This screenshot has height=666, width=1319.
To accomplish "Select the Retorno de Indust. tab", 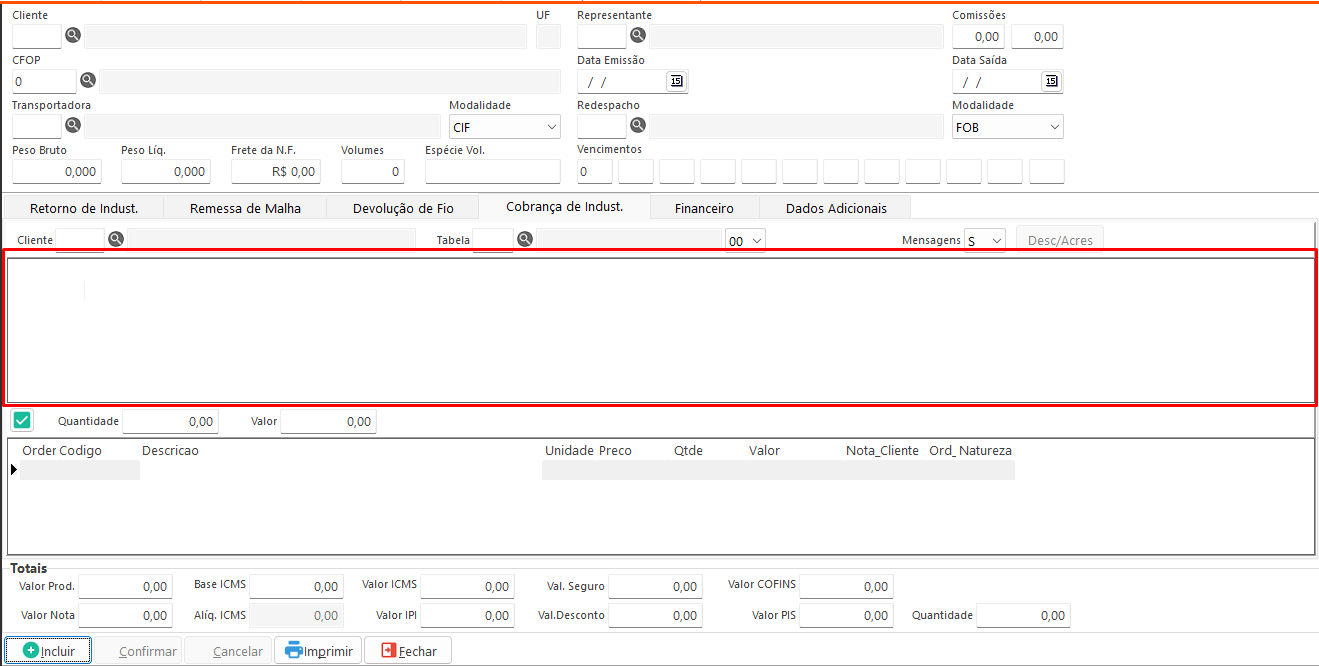I will click(x=84, y=208).
